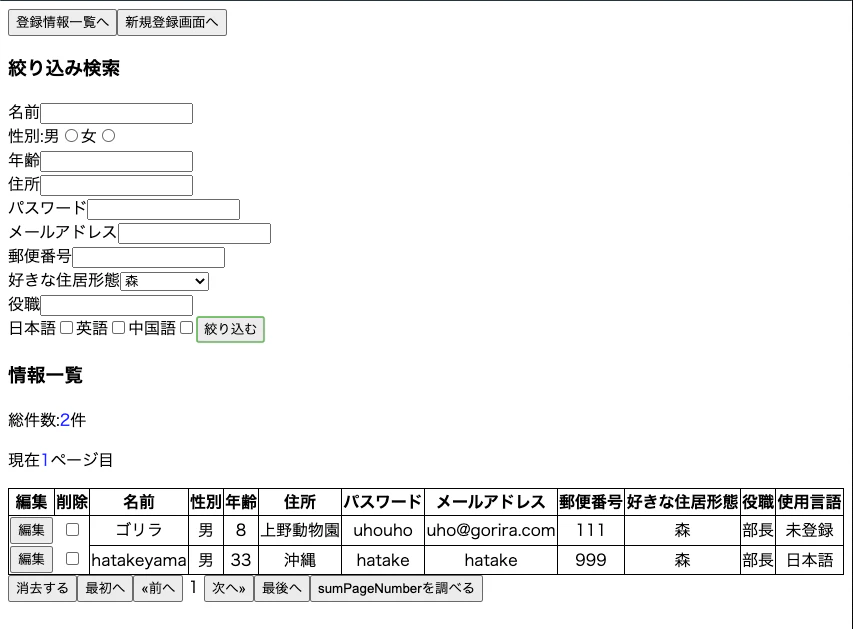
Task: Click the uhouho password cell
Action: coord(383,530)
